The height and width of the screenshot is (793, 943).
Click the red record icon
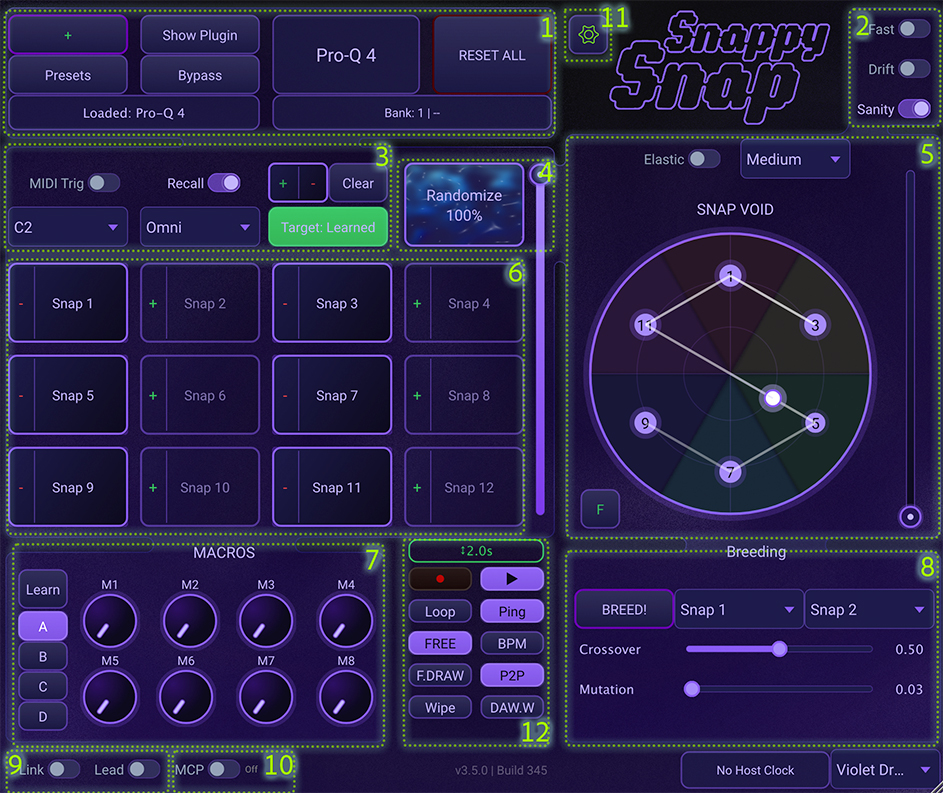(x=440, y=578)
